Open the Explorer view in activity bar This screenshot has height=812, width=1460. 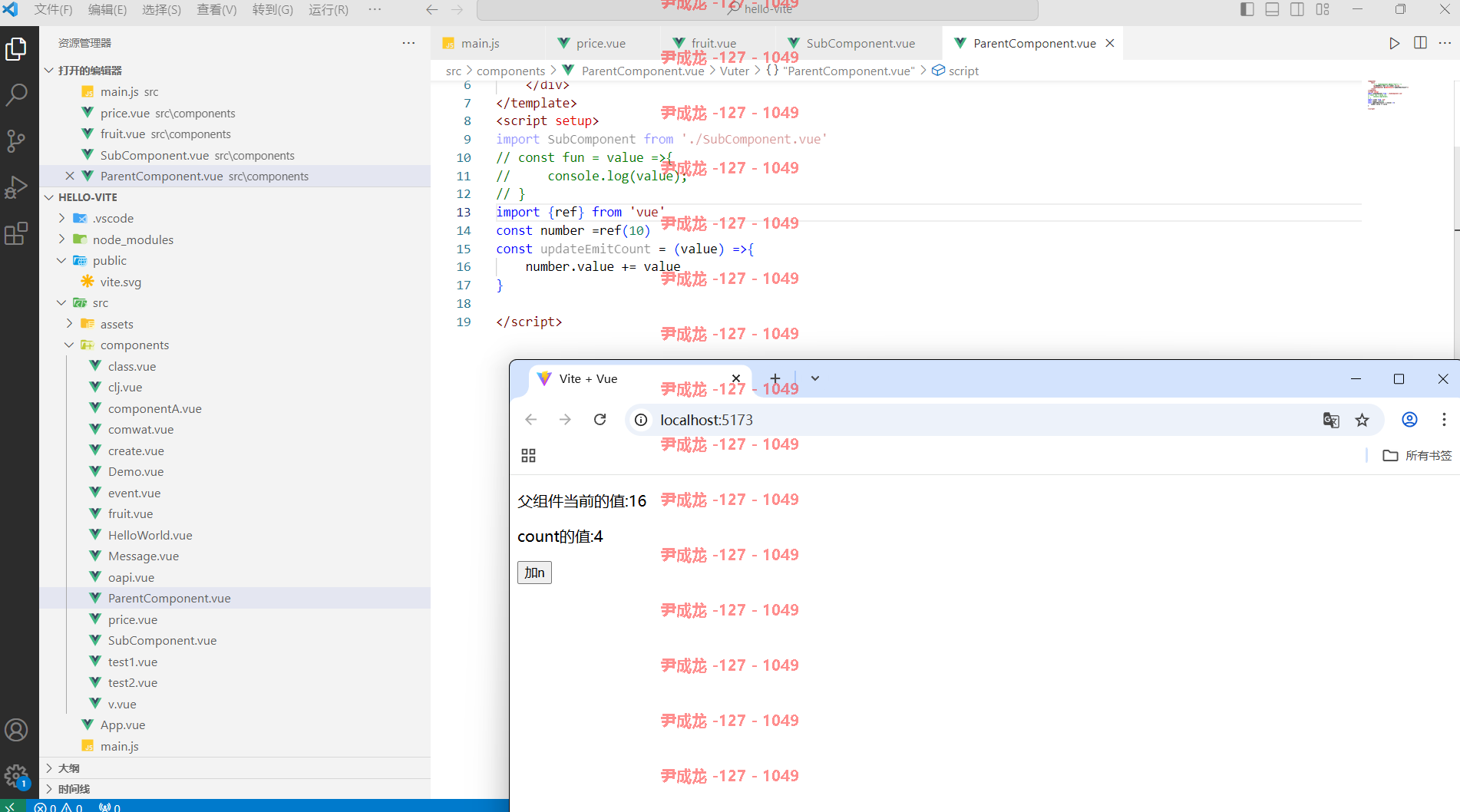(16, 49)
